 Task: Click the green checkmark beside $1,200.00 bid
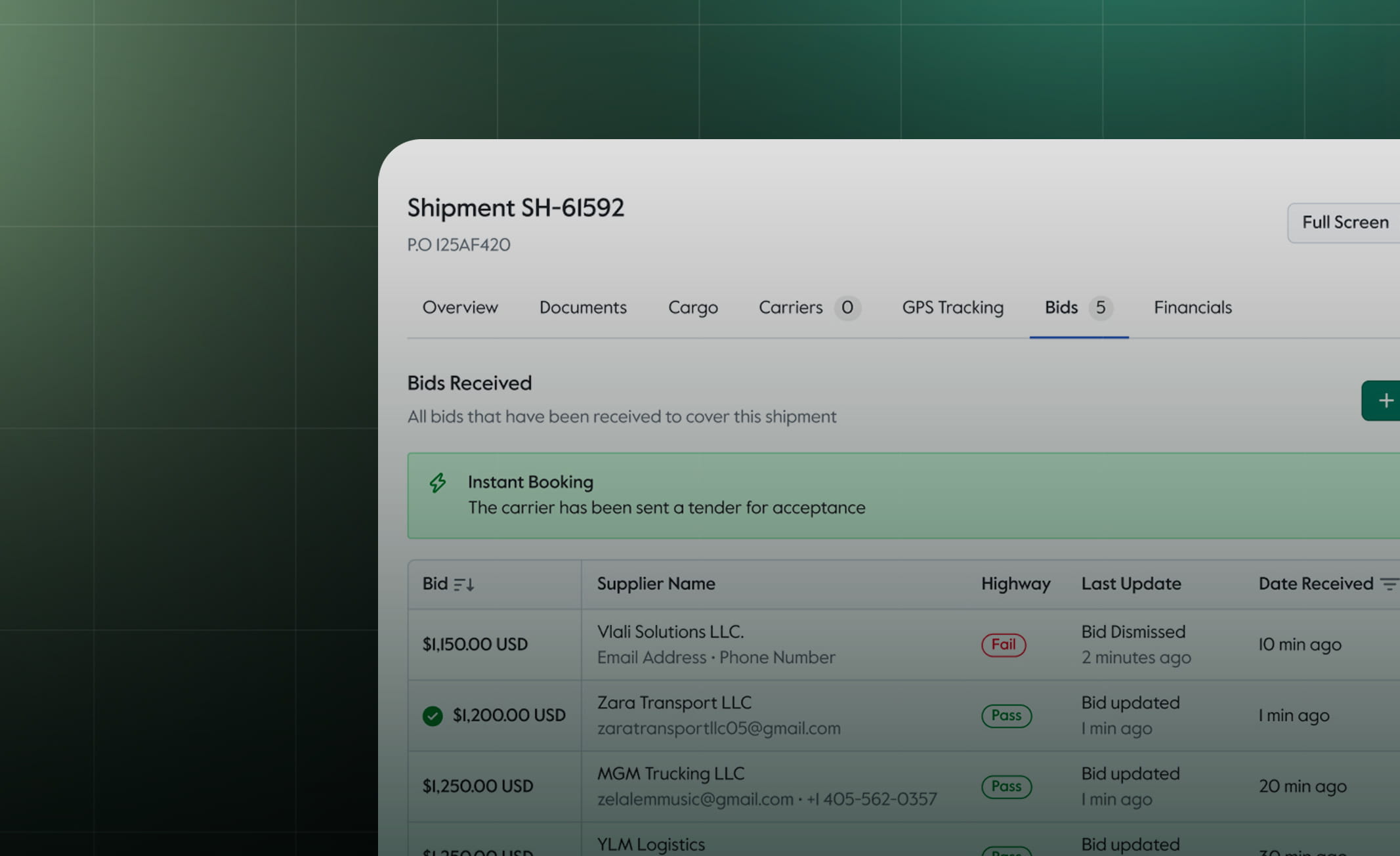coord(433,716)
